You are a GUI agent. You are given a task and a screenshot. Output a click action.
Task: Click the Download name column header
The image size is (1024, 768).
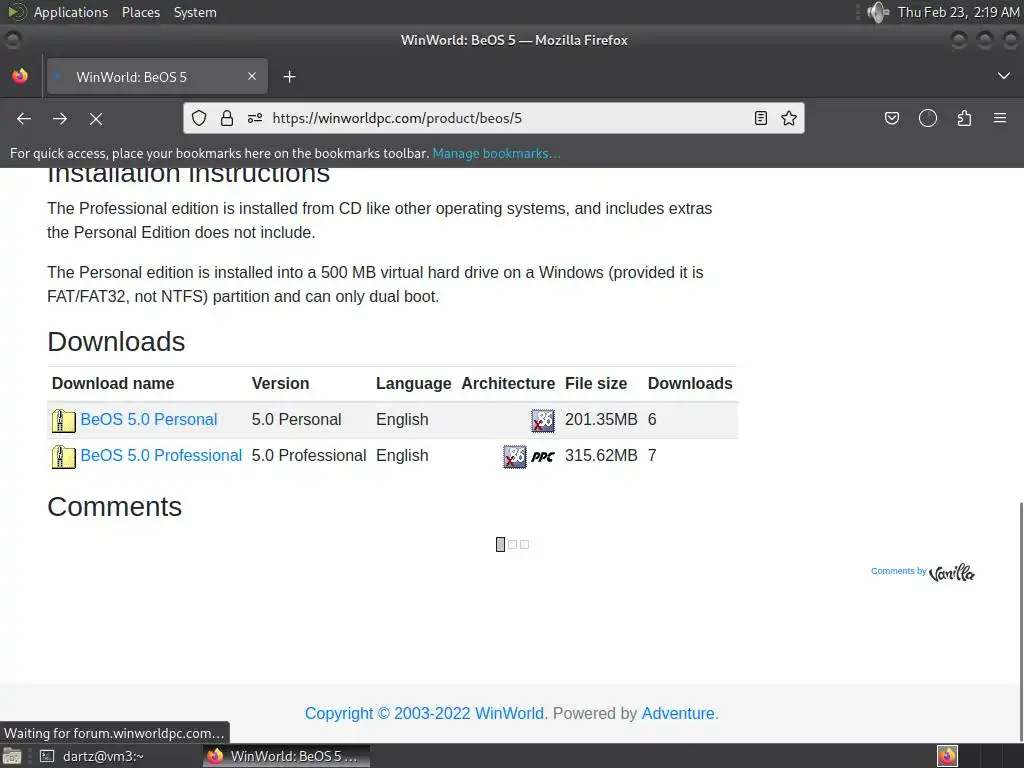click(113, 383)
